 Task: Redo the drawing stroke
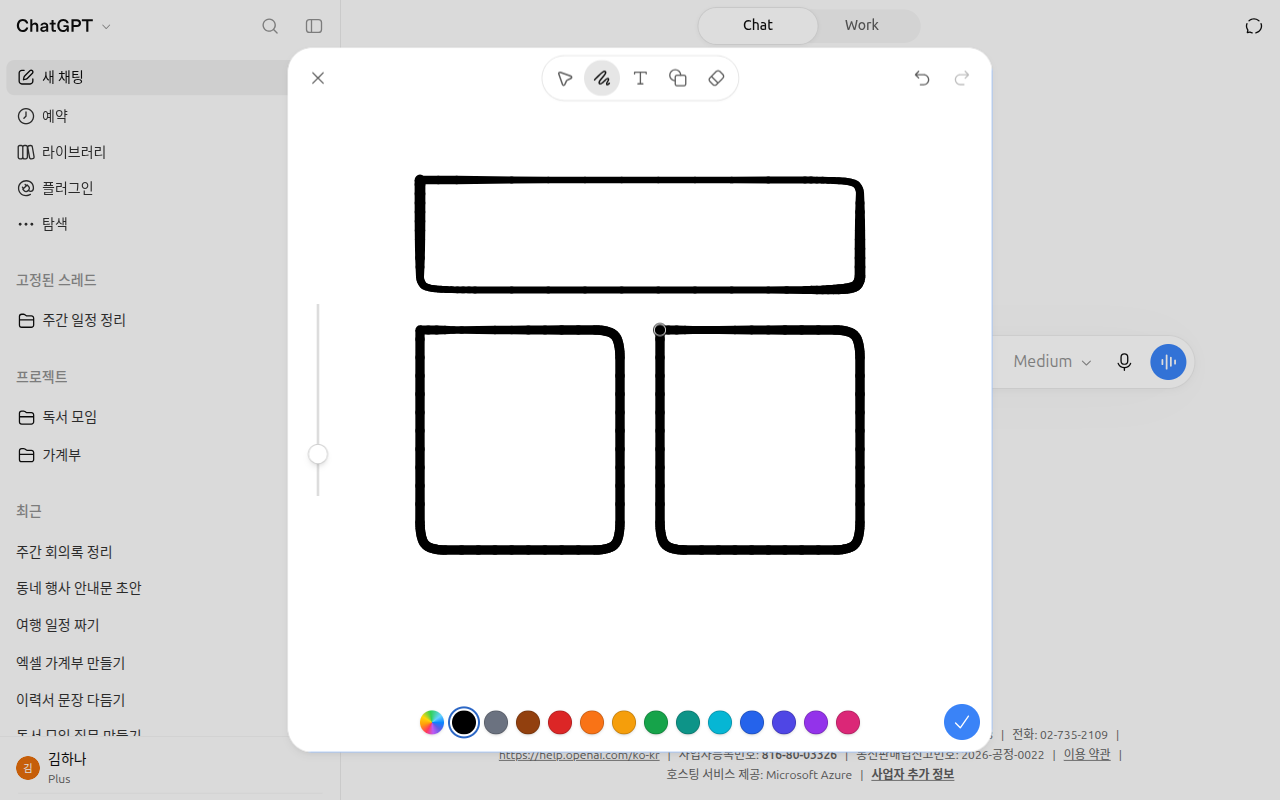[x=962, y=78]
